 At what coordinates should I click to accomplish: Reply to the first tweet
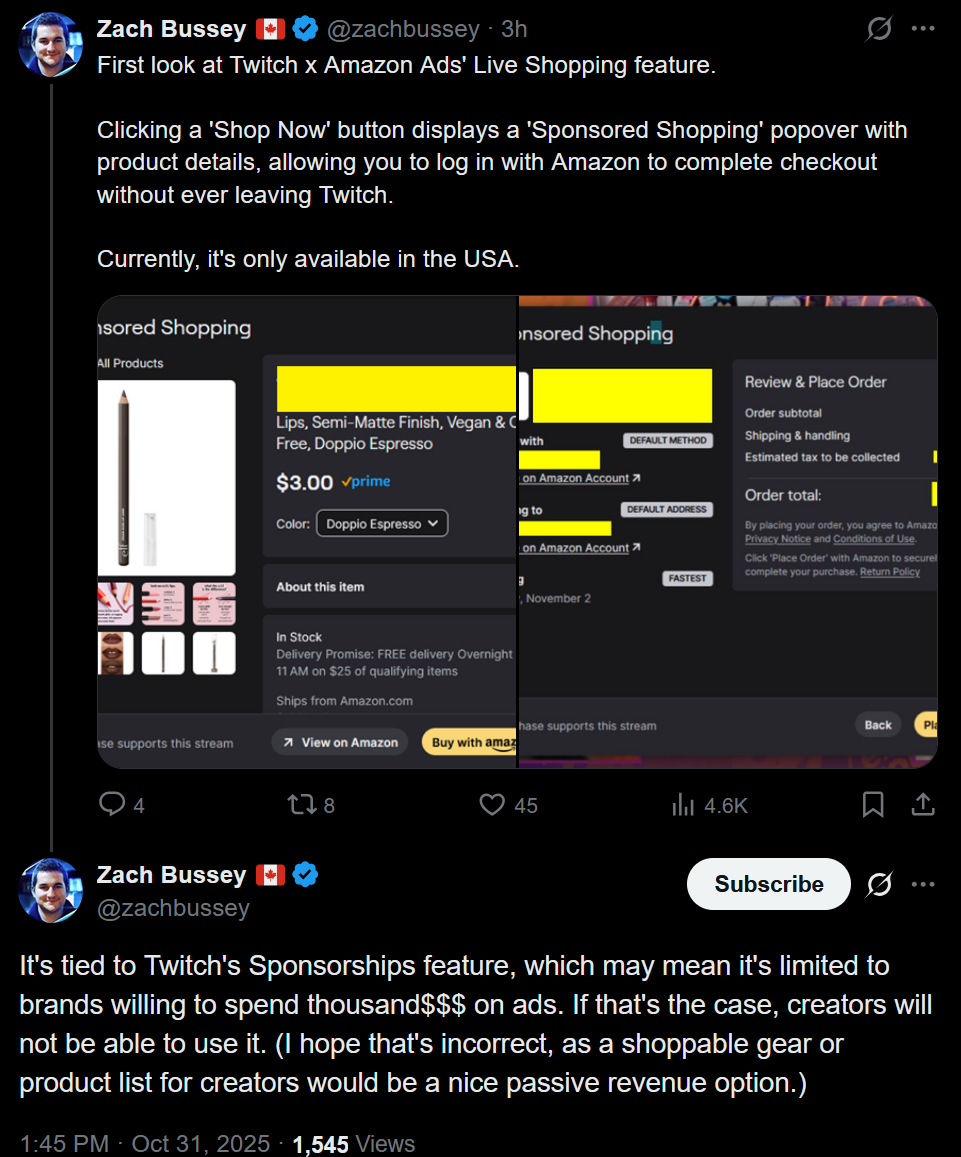point(113,804)
